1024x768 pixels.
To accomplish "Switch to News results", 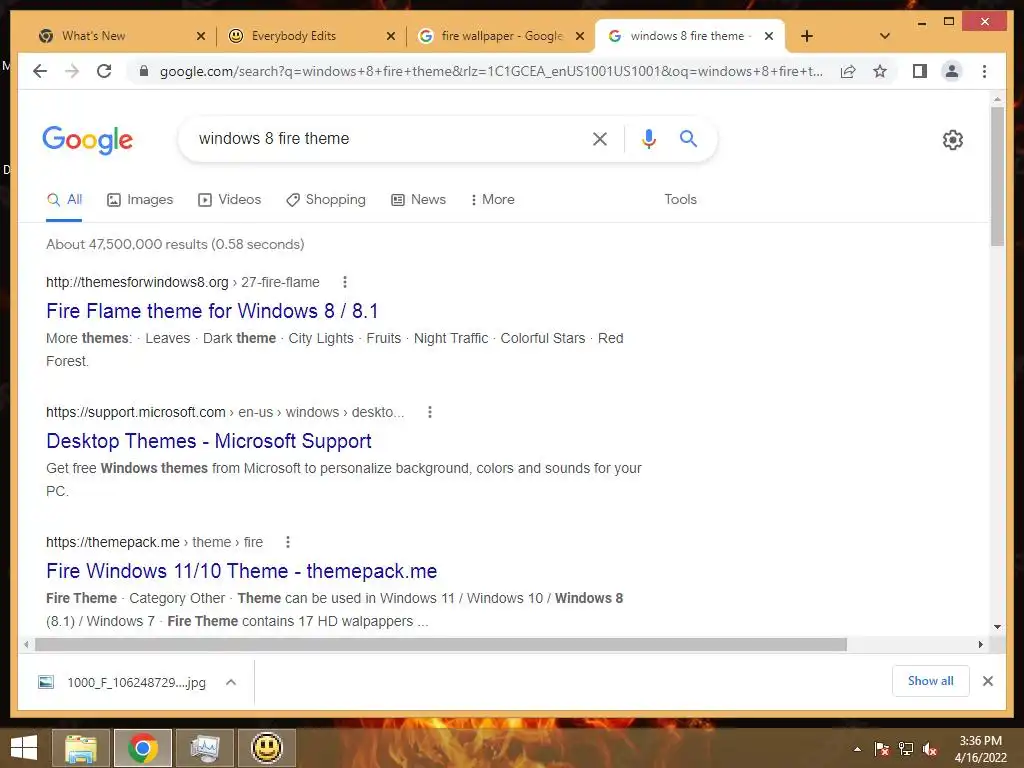I will 418,200.
